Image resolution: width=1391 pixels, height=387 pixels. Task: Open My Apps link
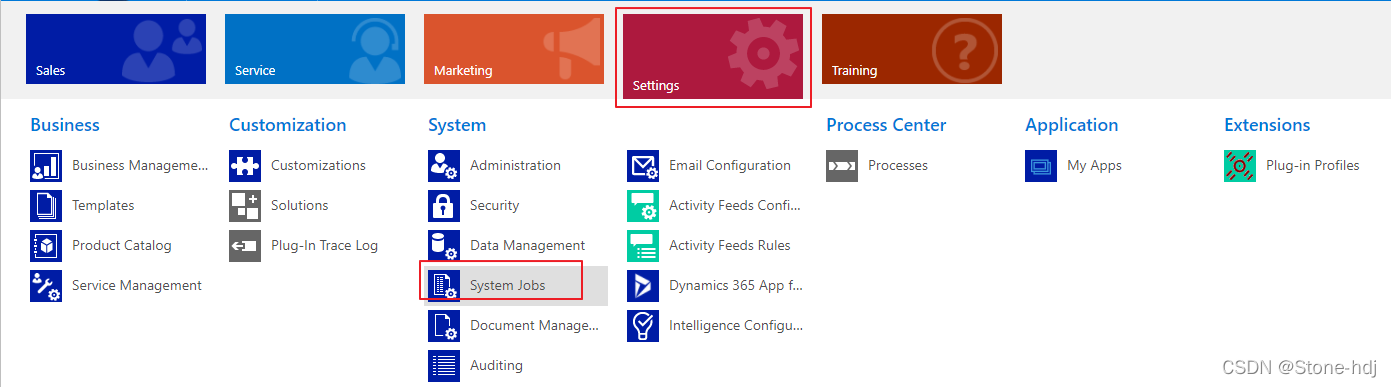pos(1094,165)
